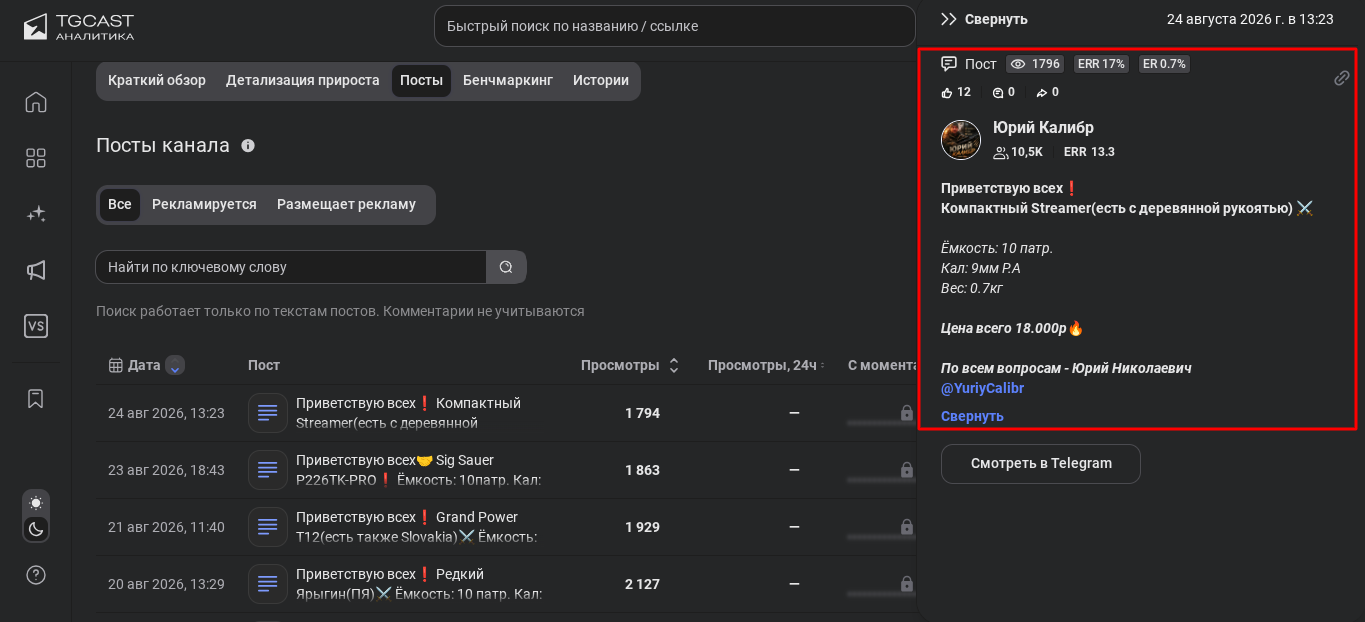Open post Sig Sauer P226TK-PRO
The width and height of the screenshot is (1365, 622).
[418, 470]
